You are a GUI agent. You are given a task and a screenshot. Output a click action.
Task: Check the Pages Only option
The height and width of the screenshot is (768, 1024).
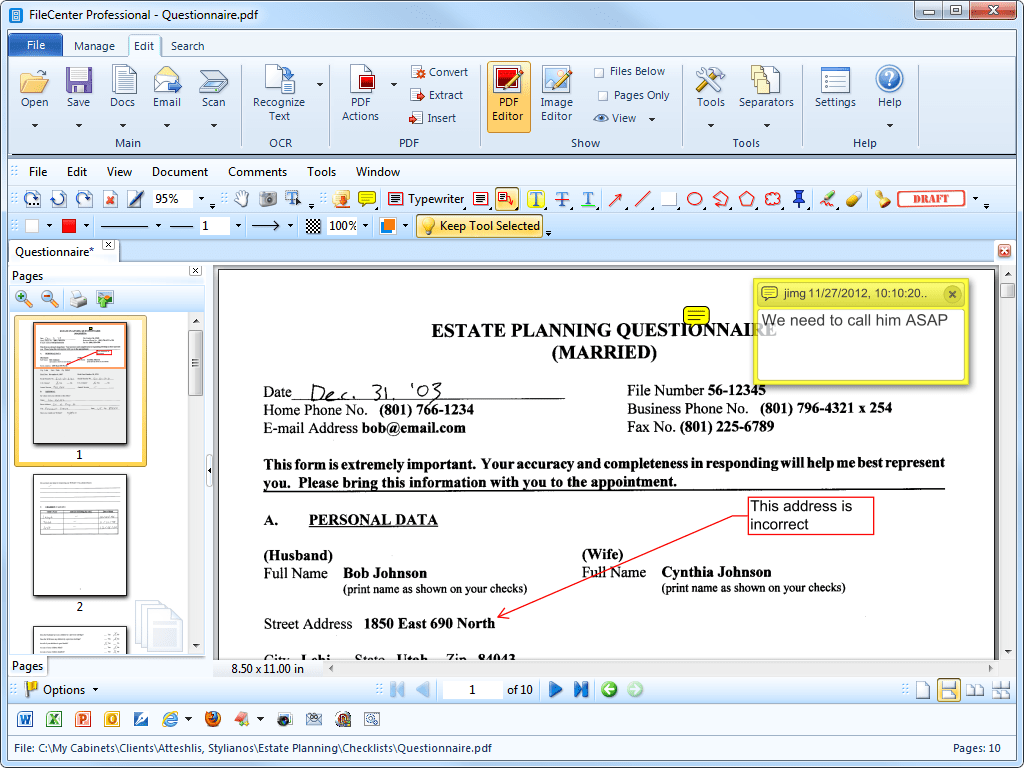pyautogui.click(x=603, y=96)
